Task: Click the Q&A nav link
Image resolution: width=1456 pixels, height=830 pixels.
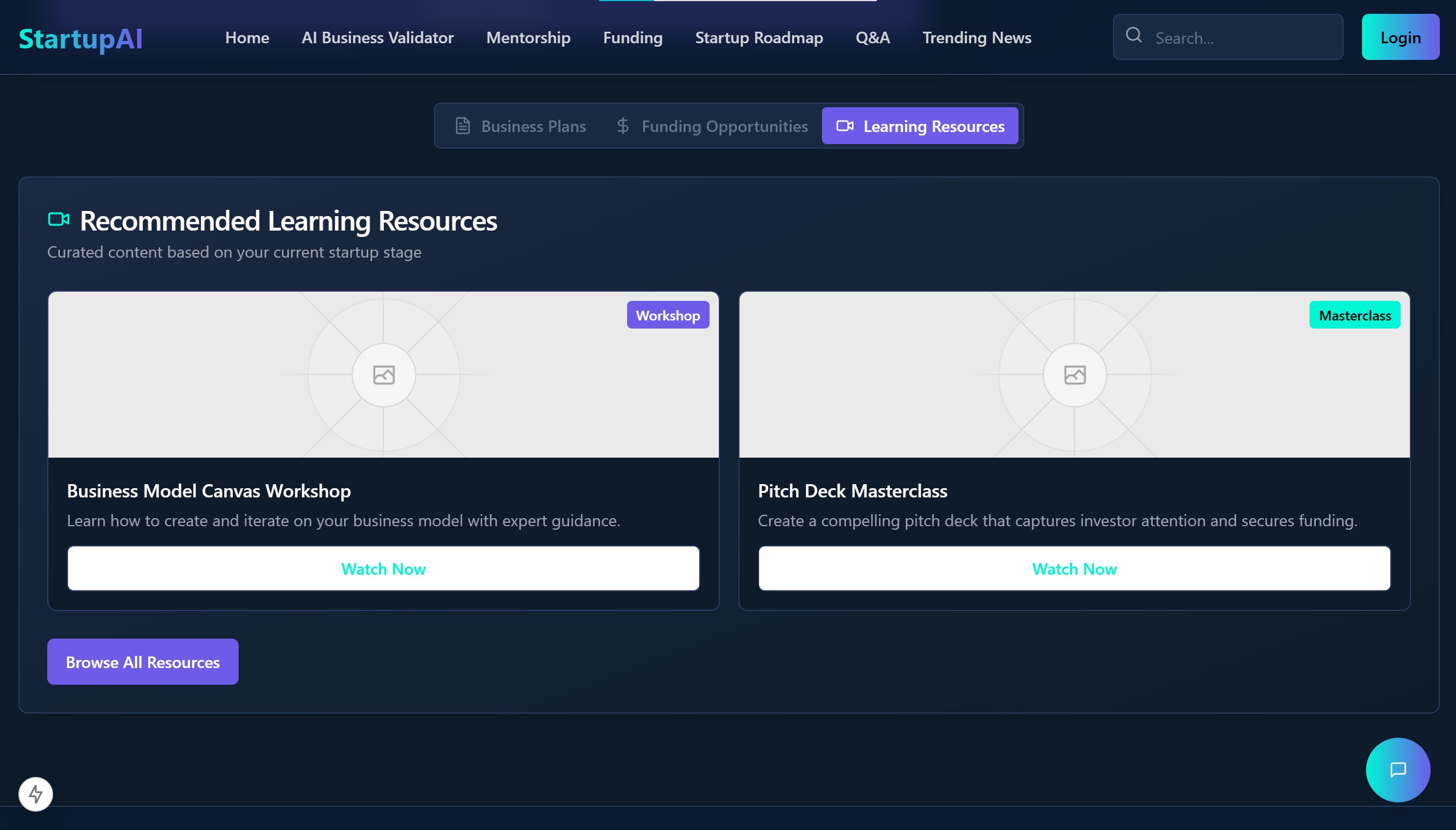Action: click(872, 38)
